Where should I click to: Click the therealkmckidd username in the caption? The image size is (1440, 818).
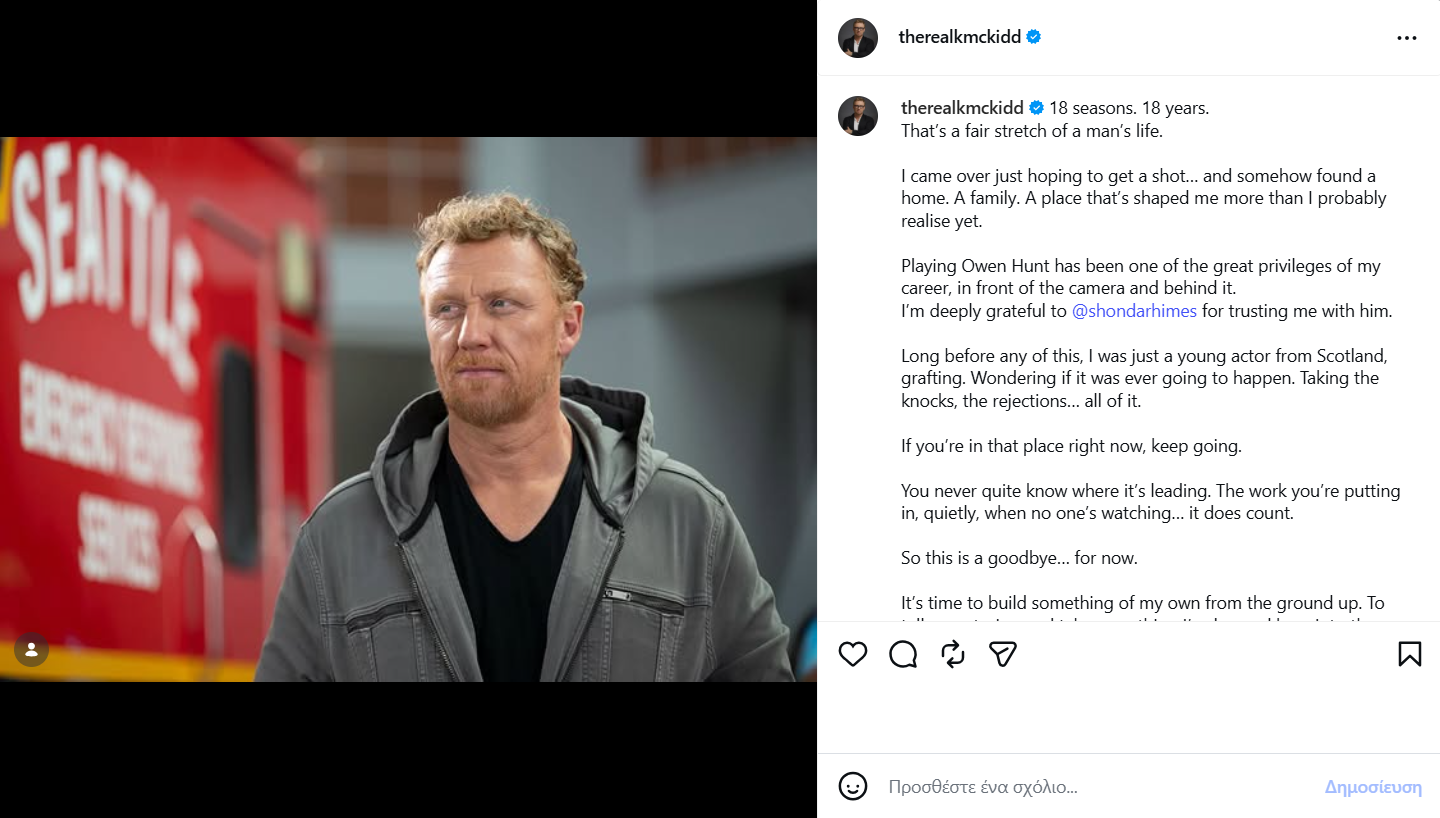961,108
